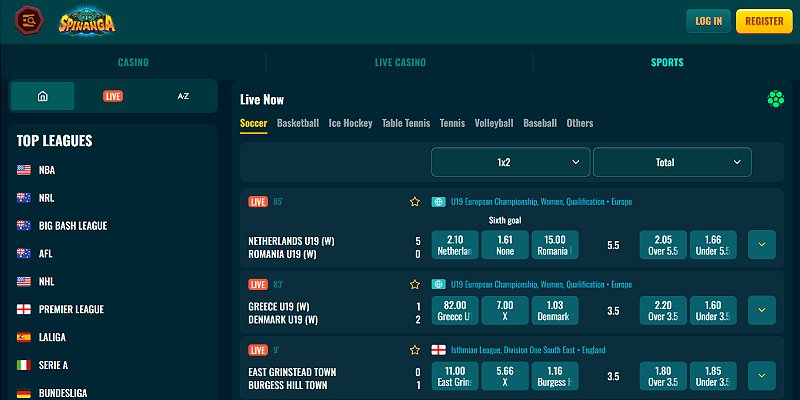Expand more markets for Netherlands U19 match
The width and height of the screenshot is (800, 400).
coord(762,245)
